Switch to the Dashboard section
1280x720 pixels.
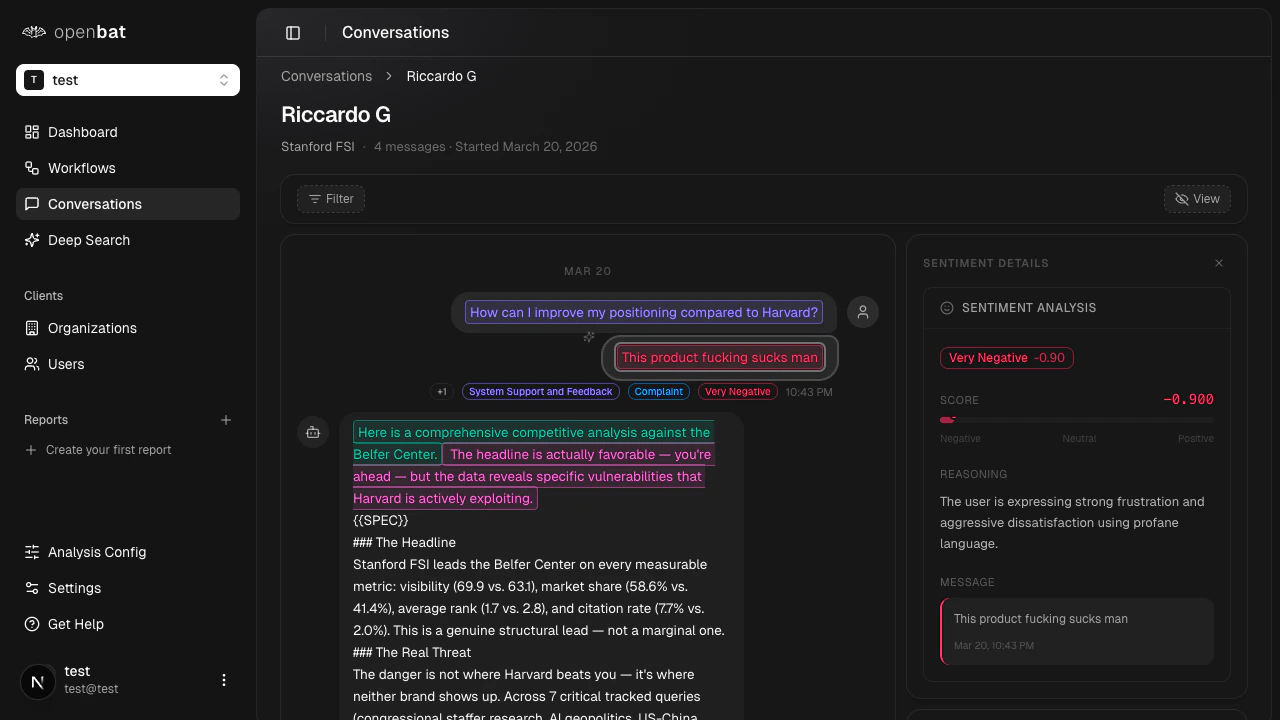(82, 132)
